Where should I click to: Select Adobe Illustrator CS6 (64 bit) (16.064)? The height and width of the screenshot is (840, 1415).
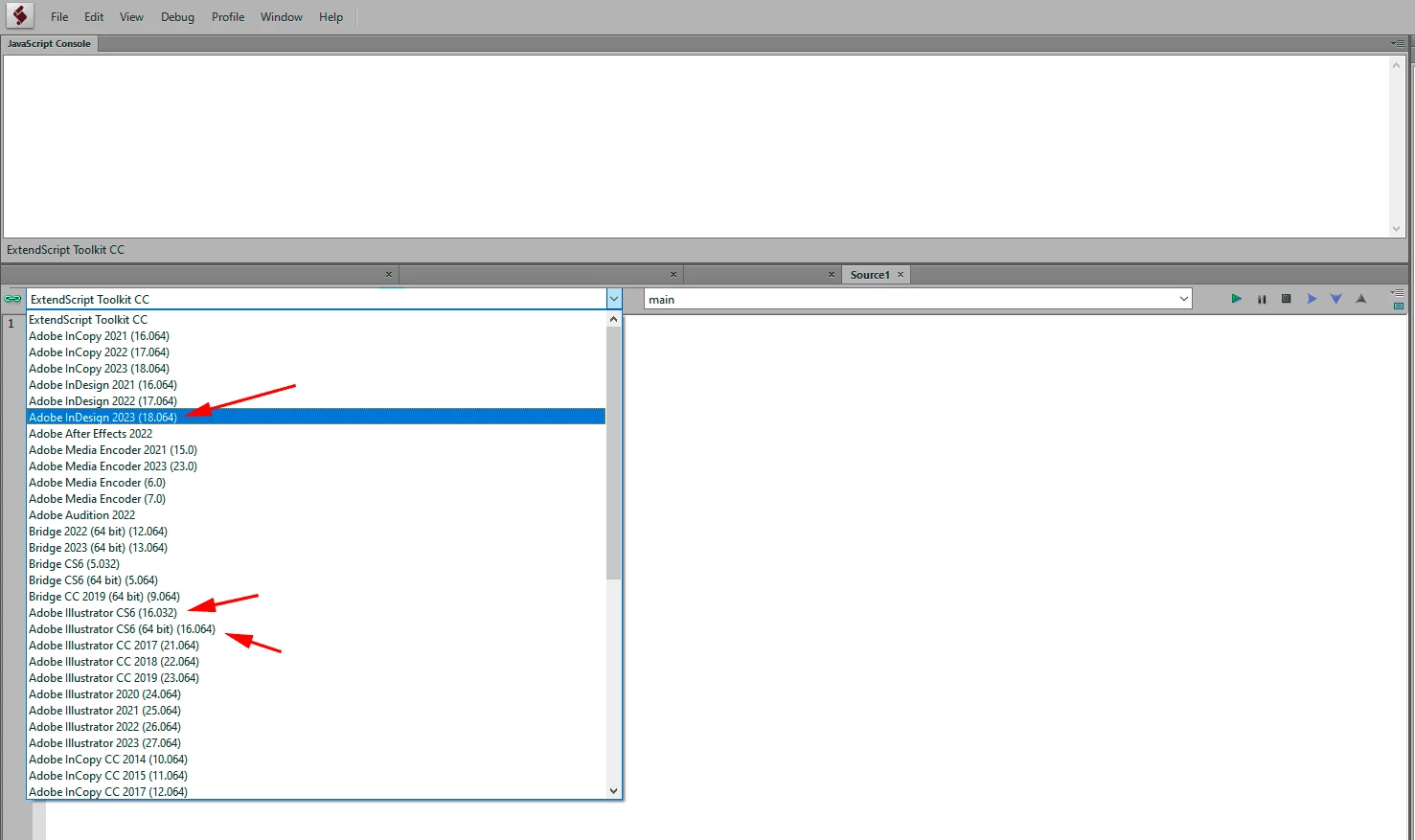pos(316,629)
